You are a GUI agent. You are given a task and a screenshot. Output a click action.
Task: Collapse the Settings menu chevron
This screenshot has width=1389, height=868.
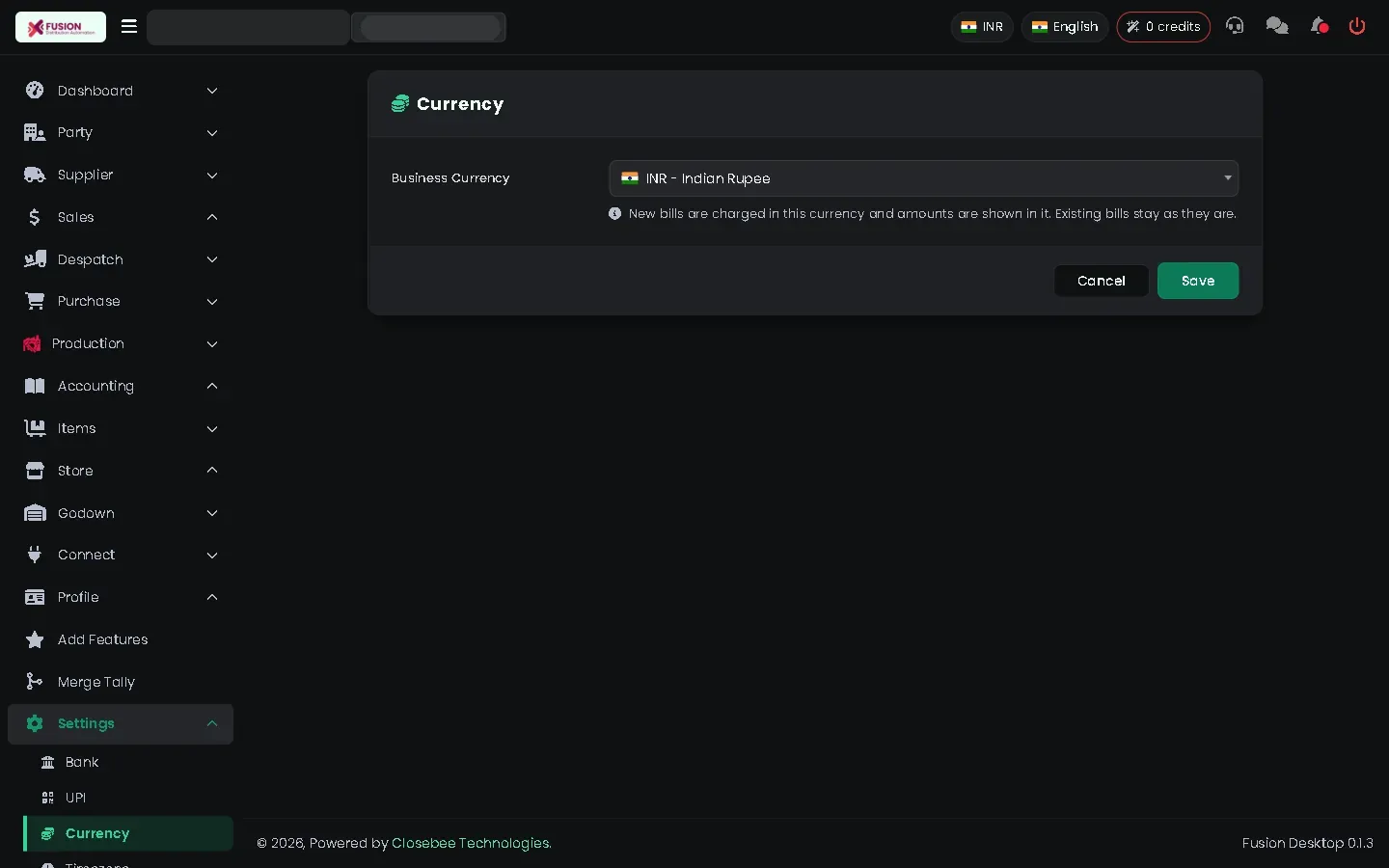[212, 723]
